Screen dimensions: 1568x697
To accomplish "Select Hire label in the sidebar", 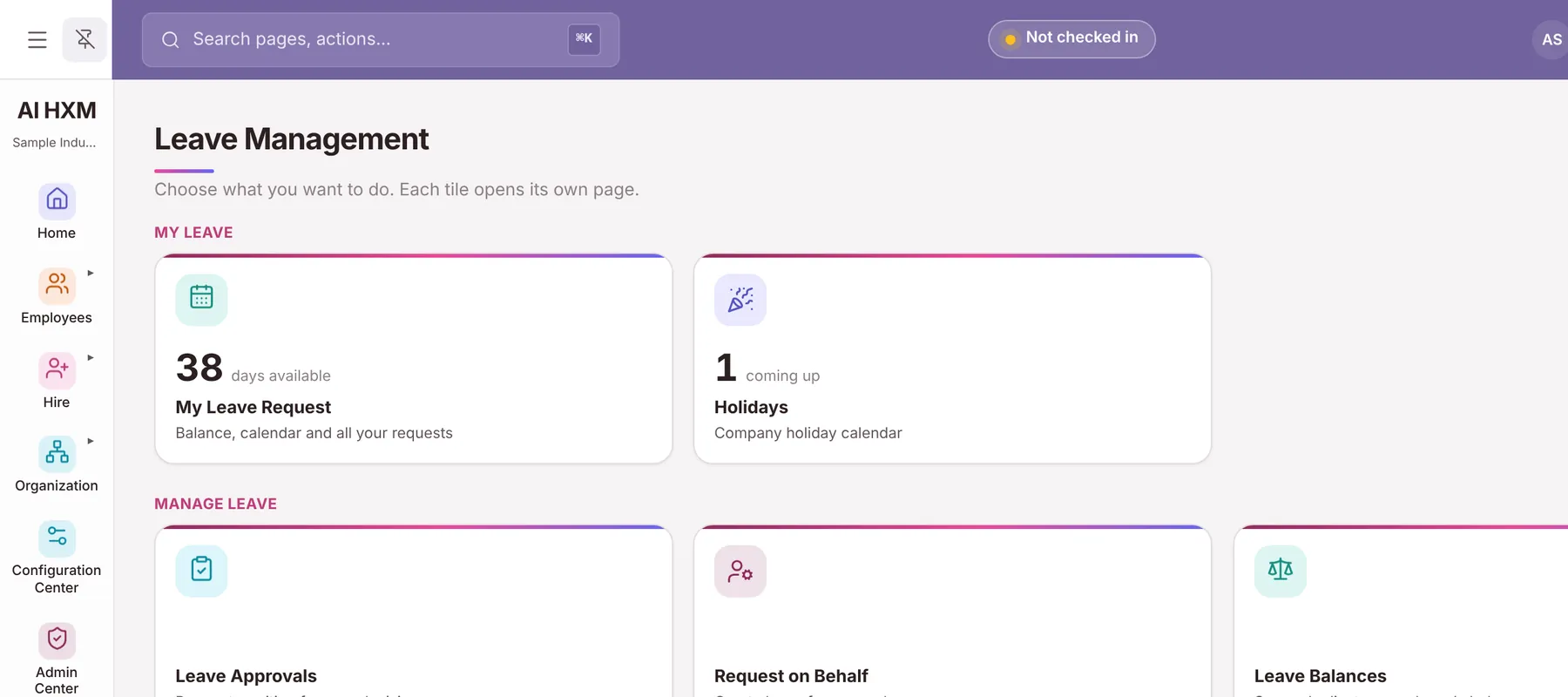I will tap(57, 402).
